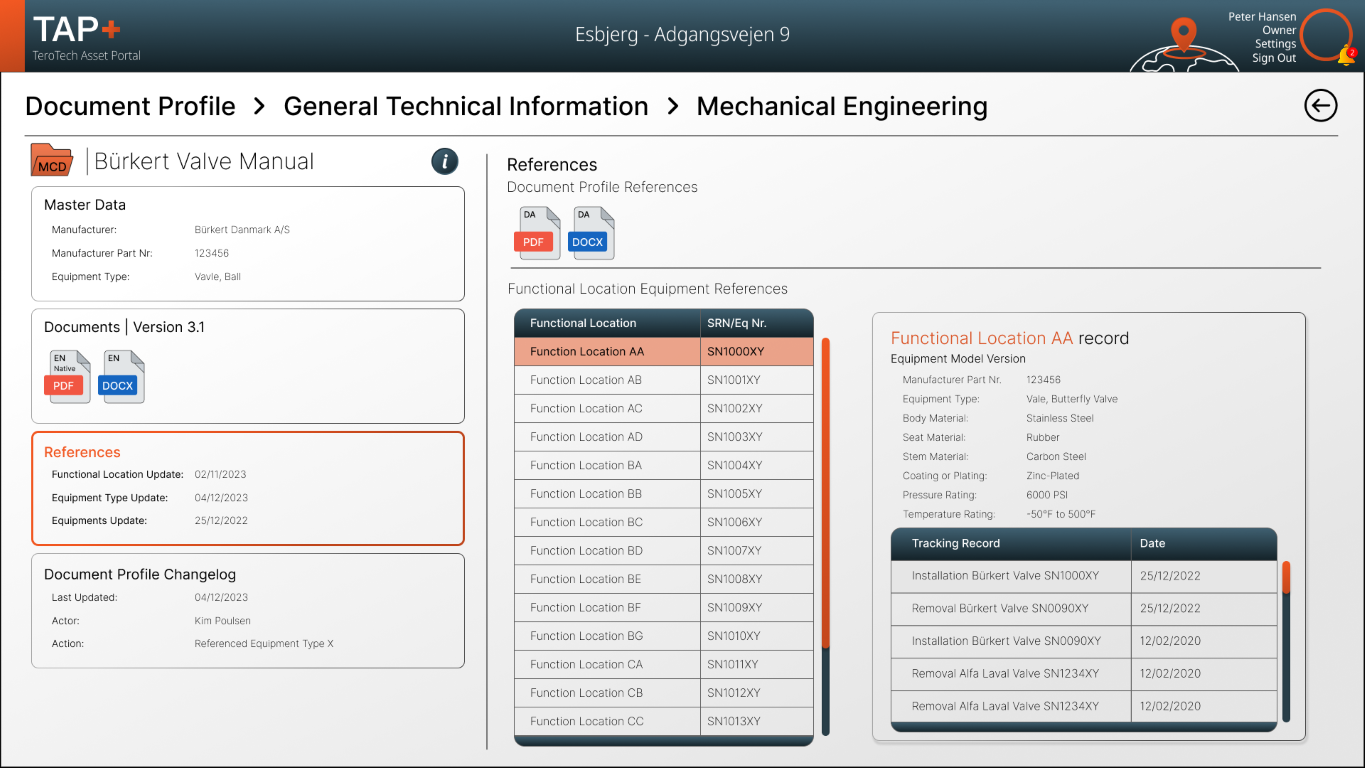This screenshot has height=768, width=1365.
Task: Click the Owner role label
Action: click(x=1279, y=30)
